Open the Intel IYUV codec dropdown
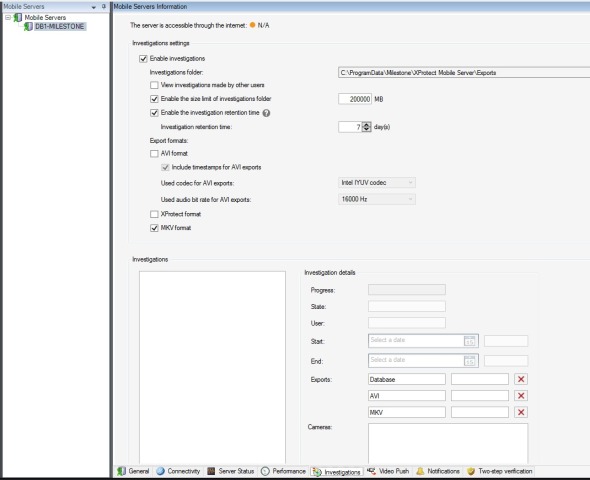The height and width of the screenshot is (480, 590). point(377,183)
